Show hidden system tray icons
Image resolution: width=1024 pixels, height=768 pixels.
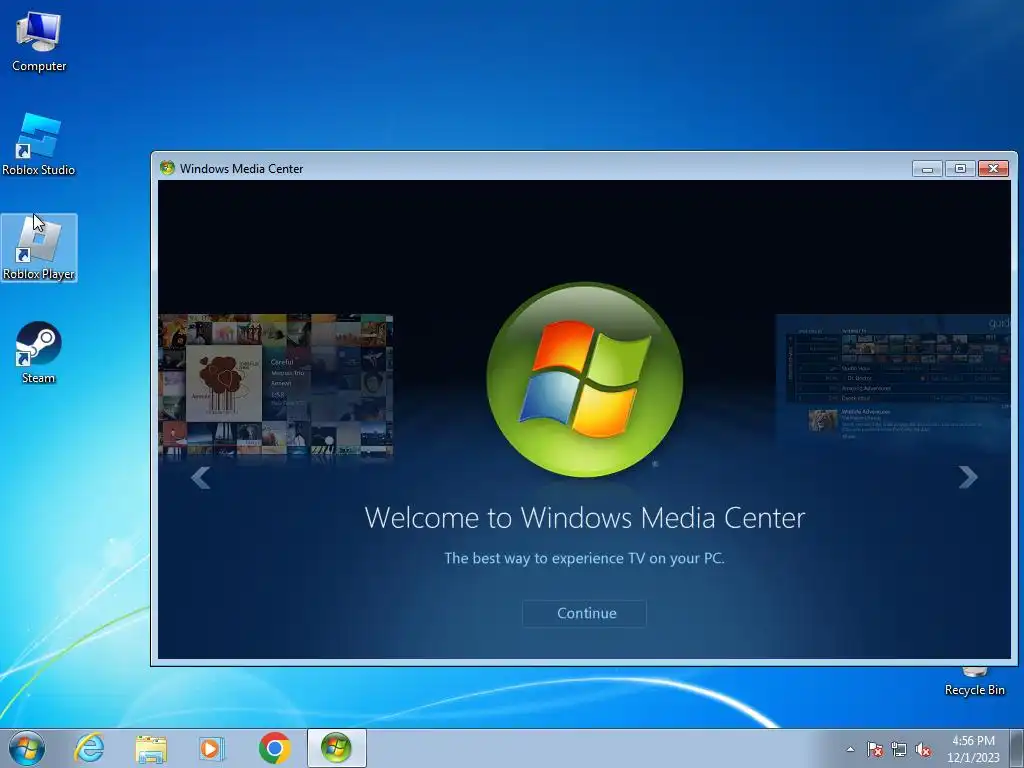(x=850, y=750)
